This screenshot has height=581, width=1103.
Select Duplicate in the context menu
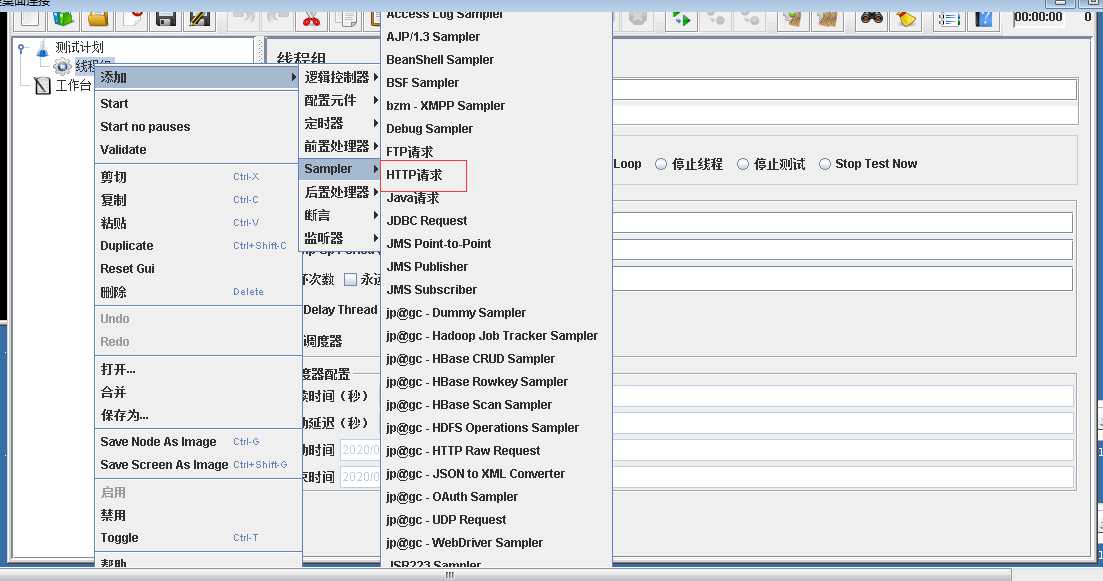click(x=127, y=246)
